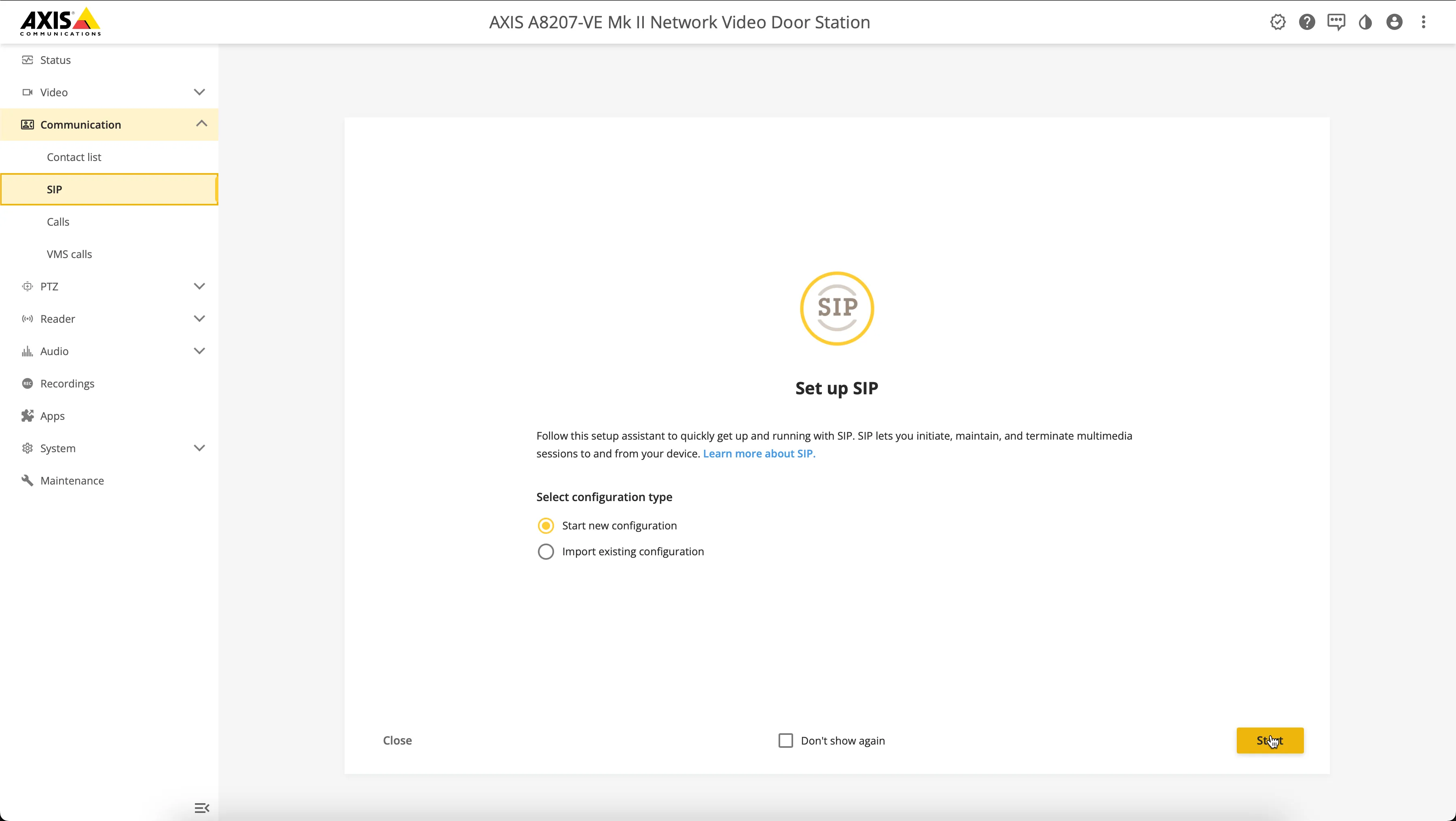Open the user account icon
The width and height of the screenshot is (1456, 821).
[x=1395, y=22]
